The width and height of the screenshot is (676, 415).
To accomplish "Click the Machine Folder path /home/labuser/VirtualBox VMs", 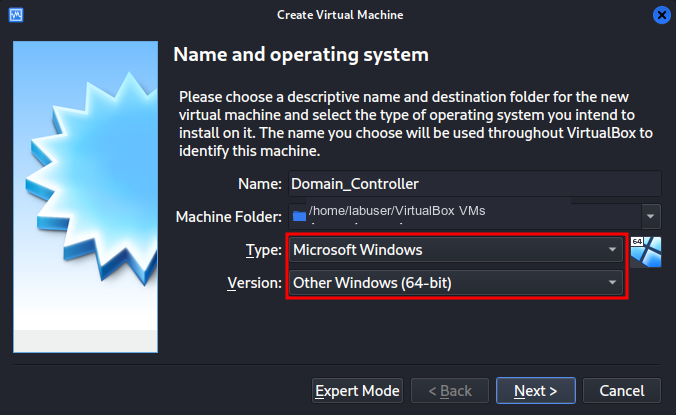I will 397,211.
